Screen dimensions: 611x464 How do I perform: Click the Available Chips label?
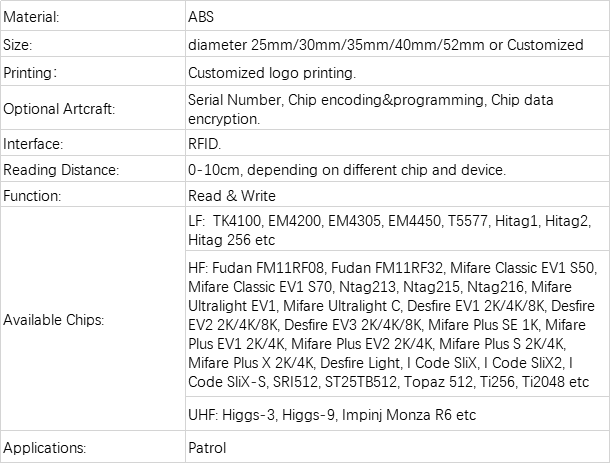(x=53, y=321)
